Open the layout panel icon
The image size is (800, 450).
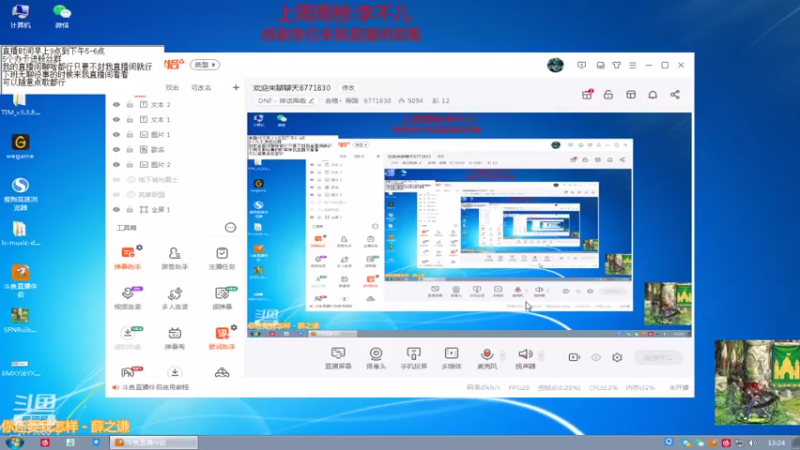pos(631,94)
